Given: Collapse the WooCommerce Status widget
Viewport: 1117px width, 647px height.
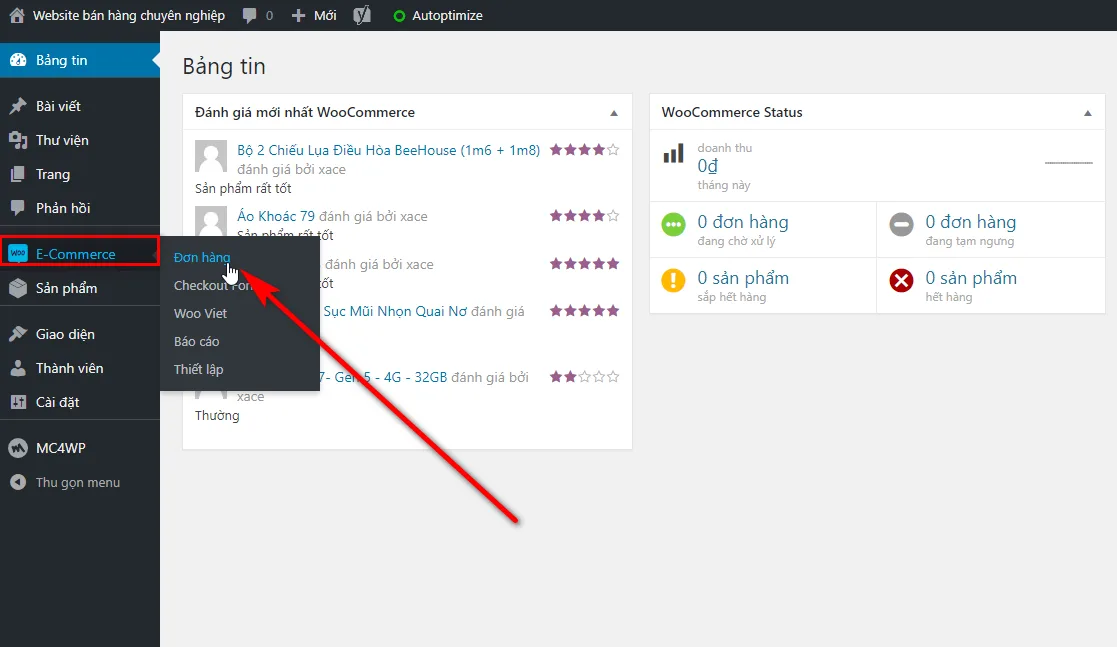Looking at the screenshot, I should coord(1088,113).
